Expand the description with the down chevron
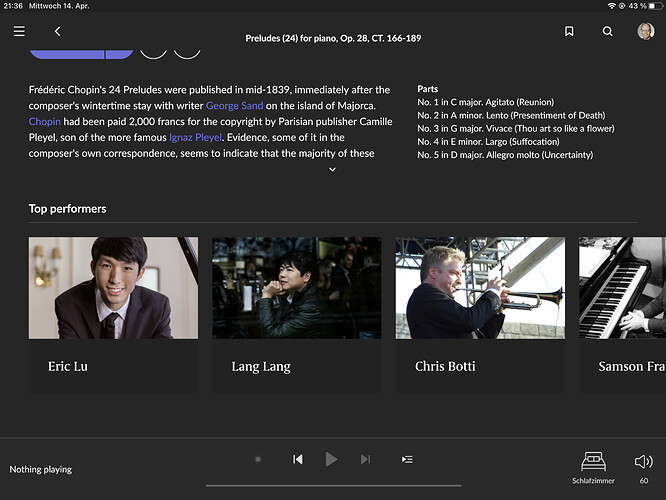This screenshot has width=666, height=500. click(x=333, y=169)
